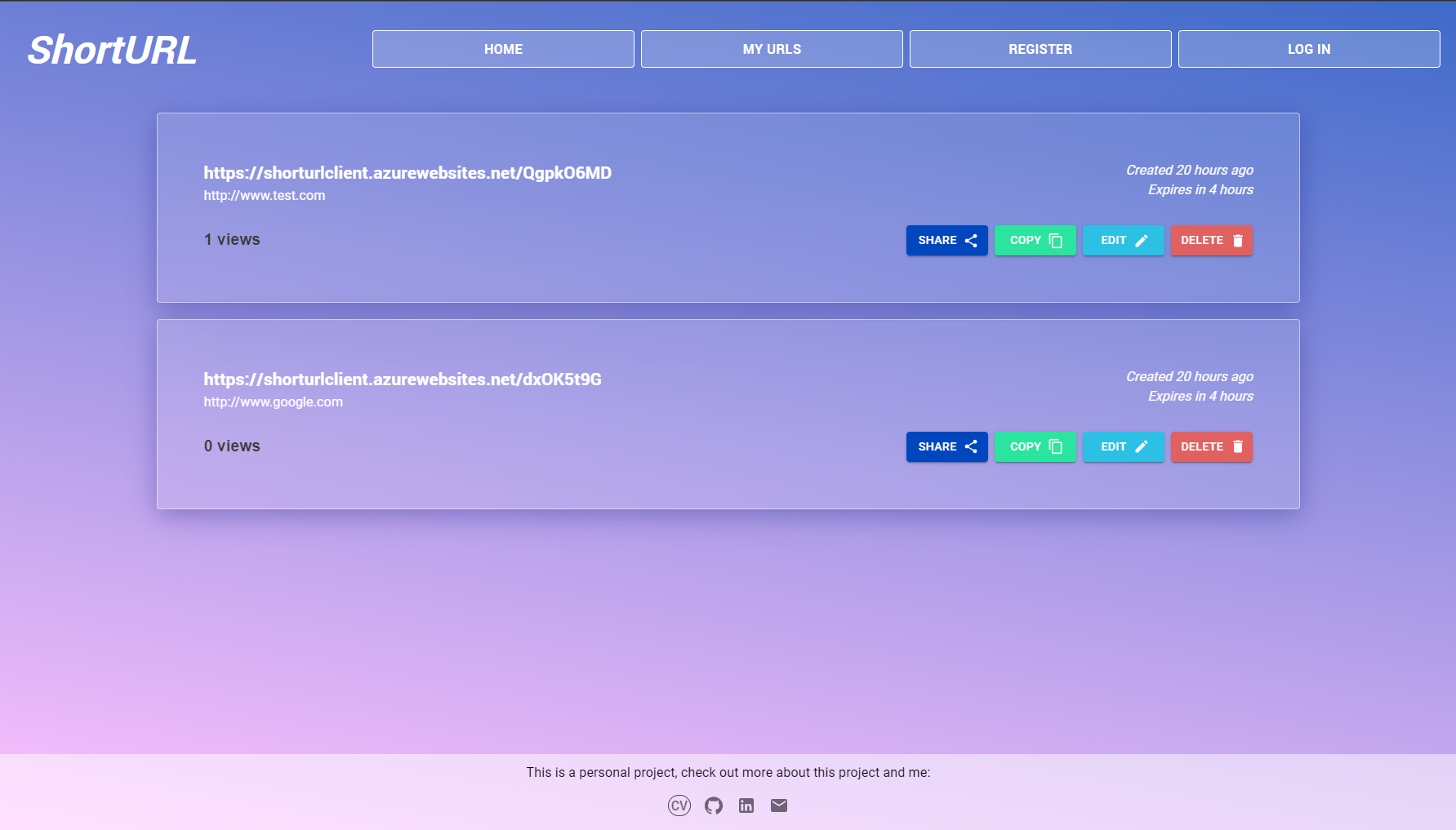Click 'Created 20 hours ago' on test.com card
This screenshot has height=830, width=1456.
pyautogui.click(x=1190, y=171)
